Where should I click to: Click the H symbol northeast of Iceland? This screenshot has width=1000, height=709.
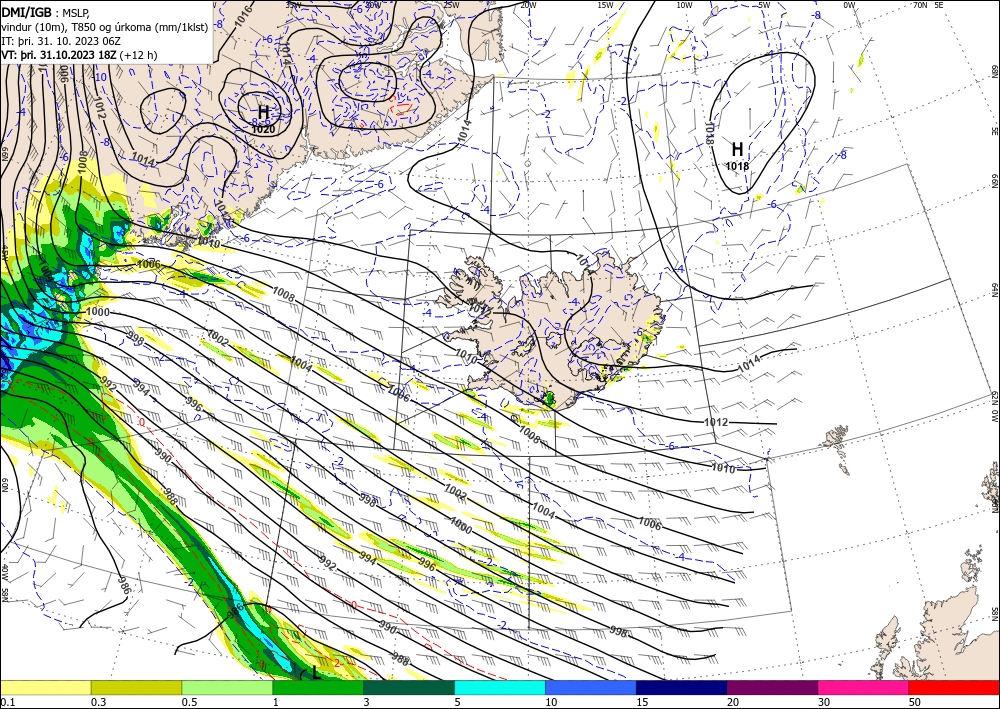pyautogui.click(x=737, y=149)
